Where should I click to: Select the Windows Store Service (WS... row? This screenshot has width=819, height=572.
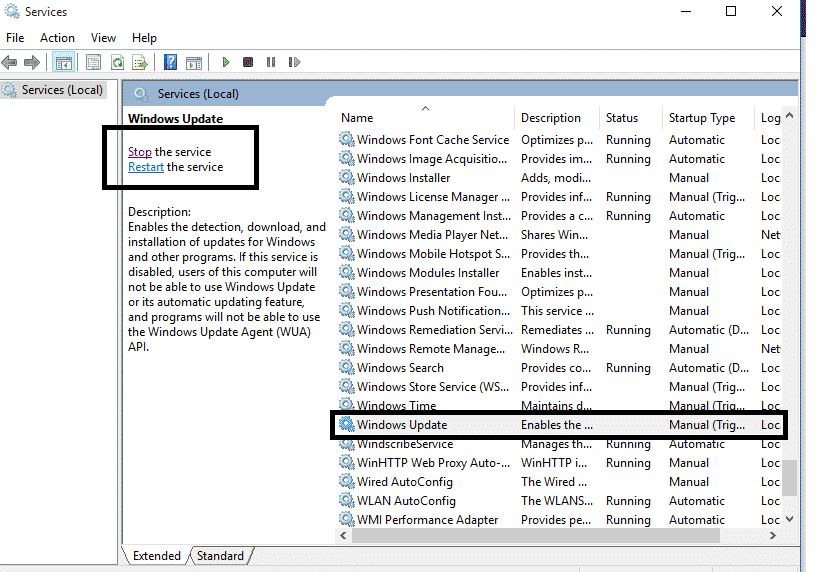point(559,387)
